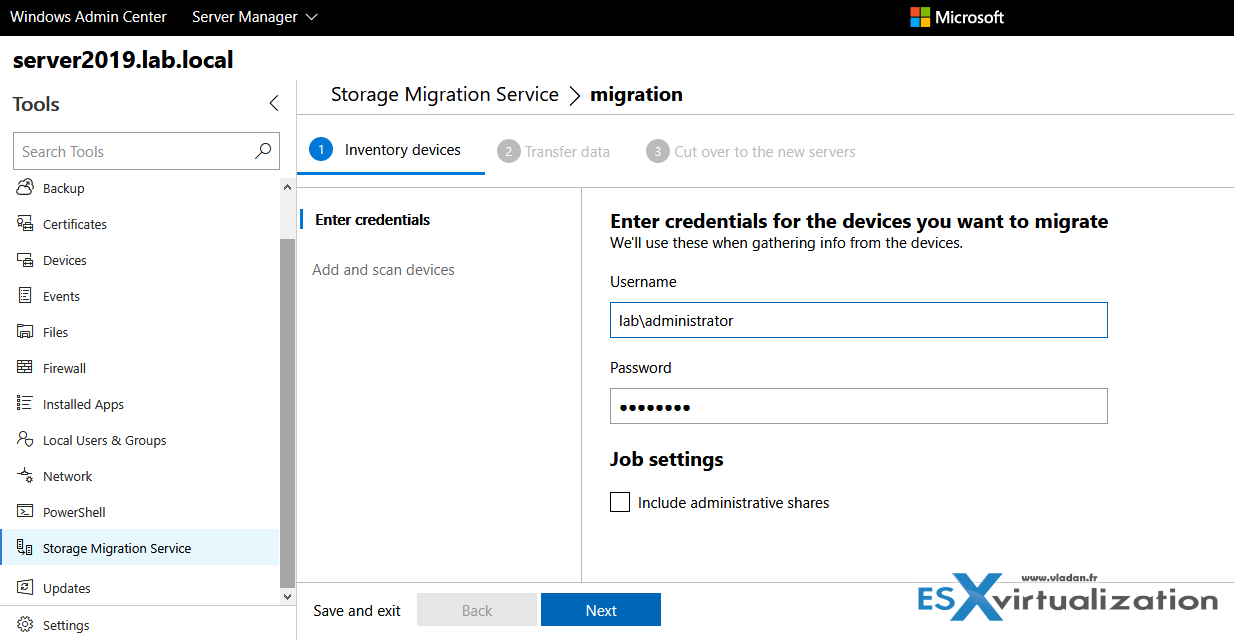Open the Backup tool icon
The image size is (1234, 640).
click(x=25, y=188)
